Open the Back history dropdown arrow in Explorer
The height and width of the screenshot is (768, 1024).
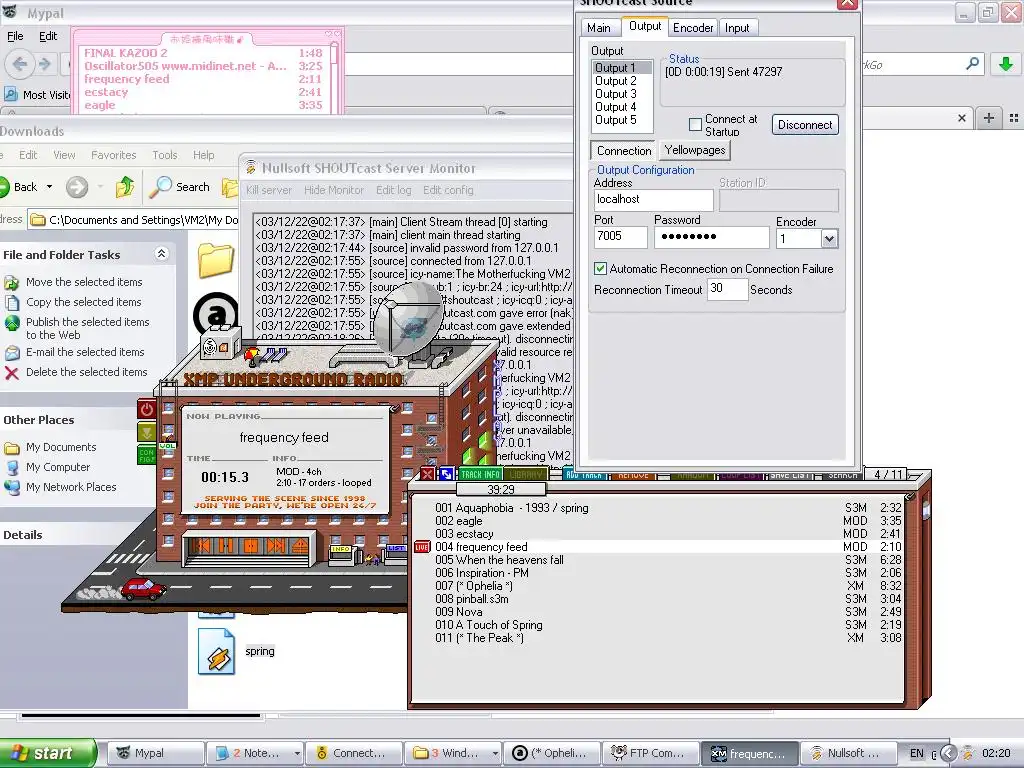50,187
